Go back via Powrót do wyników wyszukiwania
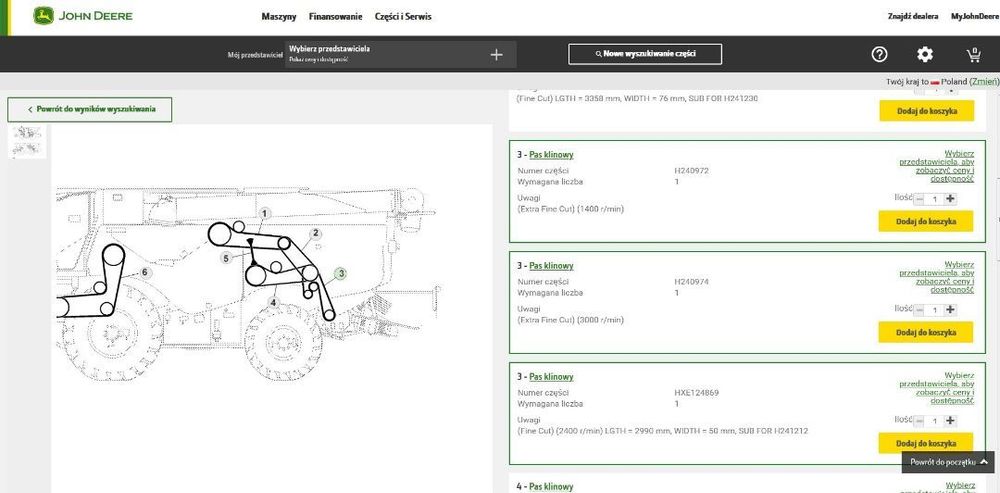This screenshot has width=1000, height=493. pos(90,109)
